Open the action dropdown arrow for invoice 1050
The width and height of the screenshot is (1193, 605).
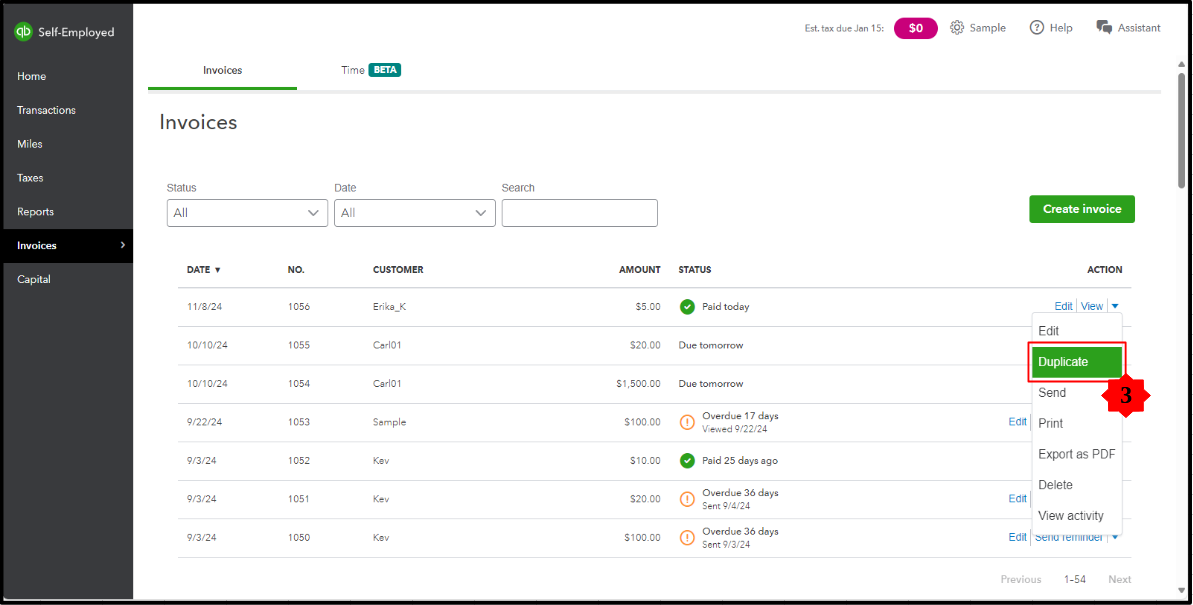tap(1115, 537)
